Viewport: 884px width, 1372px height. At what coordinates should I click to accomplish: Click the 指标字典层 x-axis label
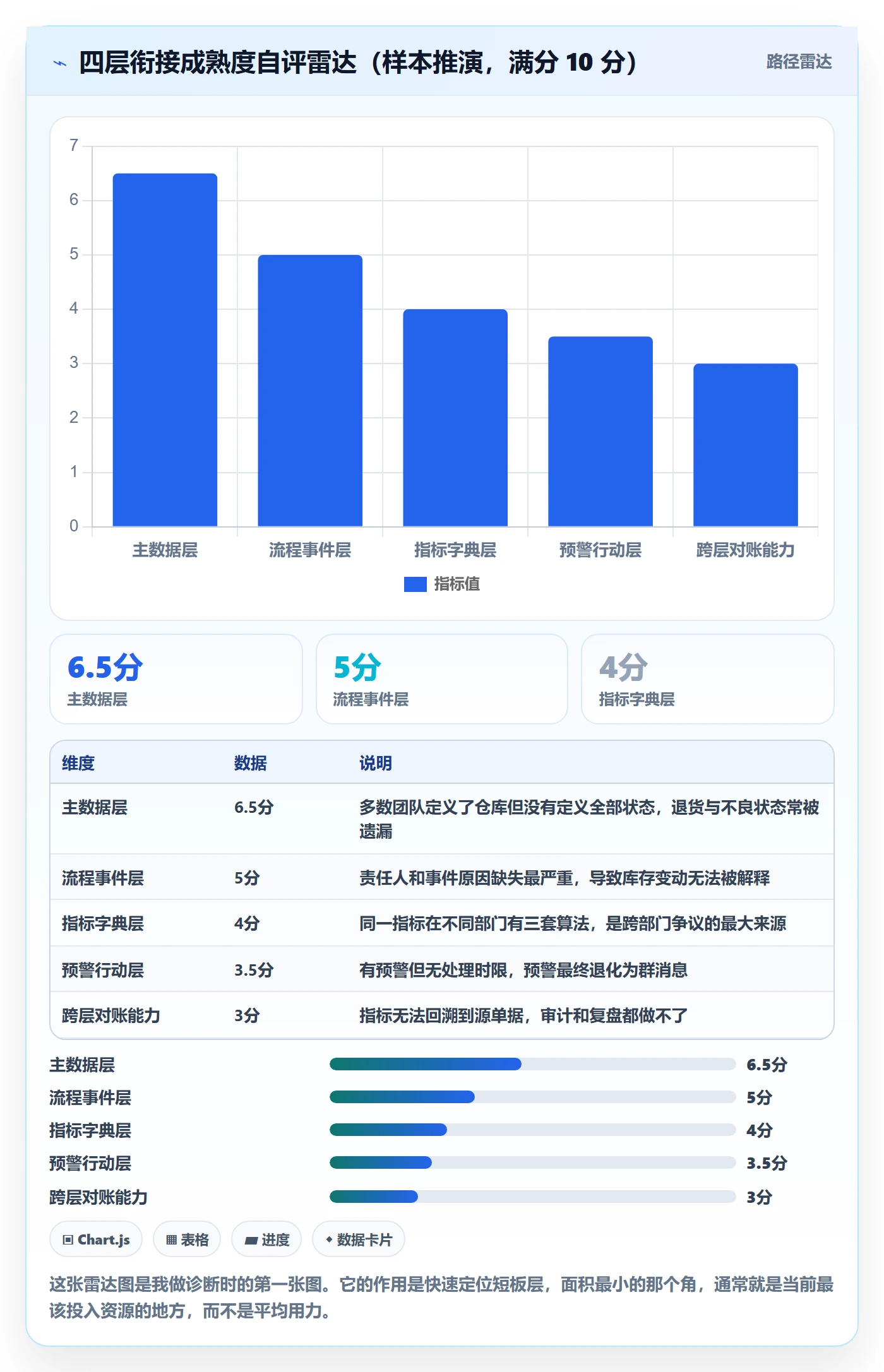click(x=455, y=550)
